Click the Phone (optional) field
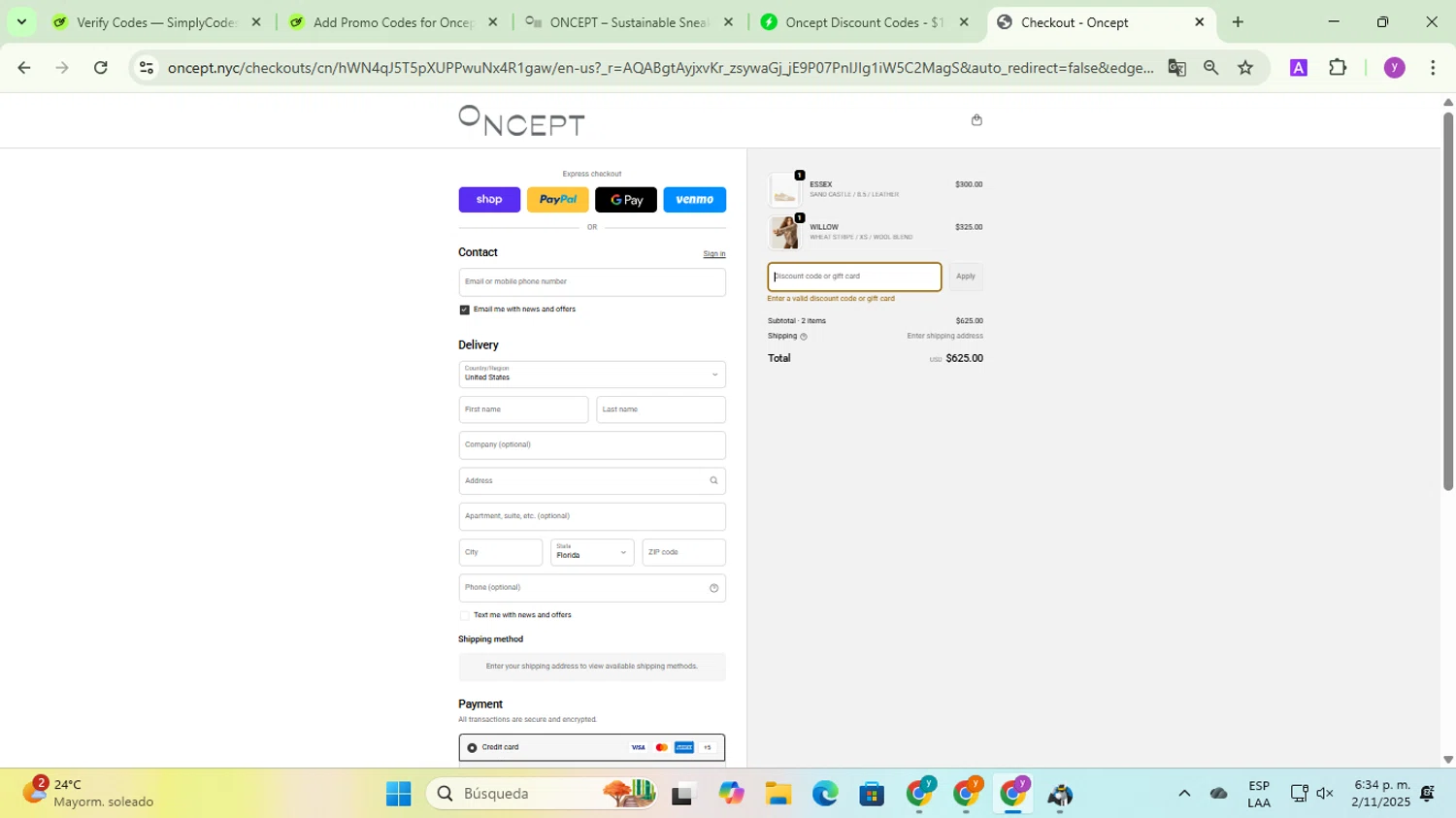 (592, 588)
